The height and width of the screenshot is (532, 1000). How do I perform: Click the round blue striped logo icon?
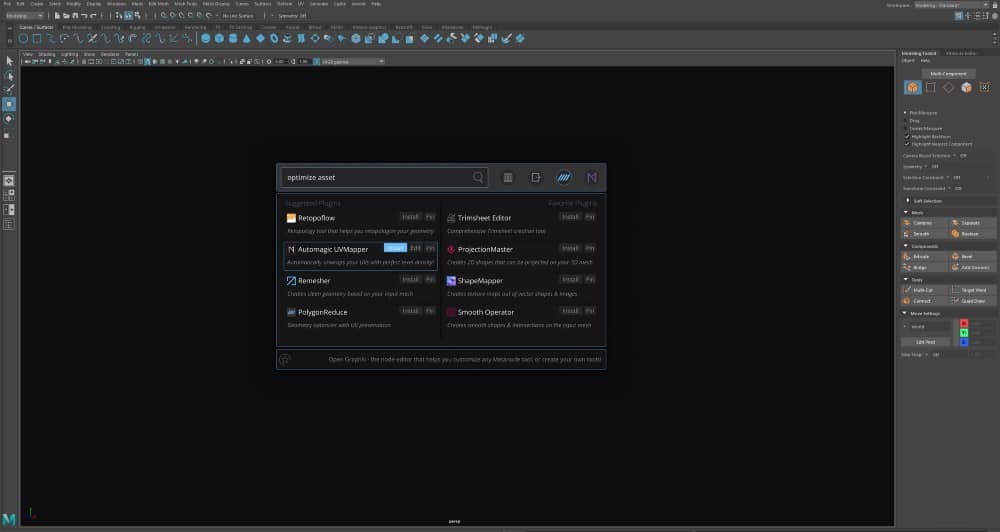coord(564,177)
